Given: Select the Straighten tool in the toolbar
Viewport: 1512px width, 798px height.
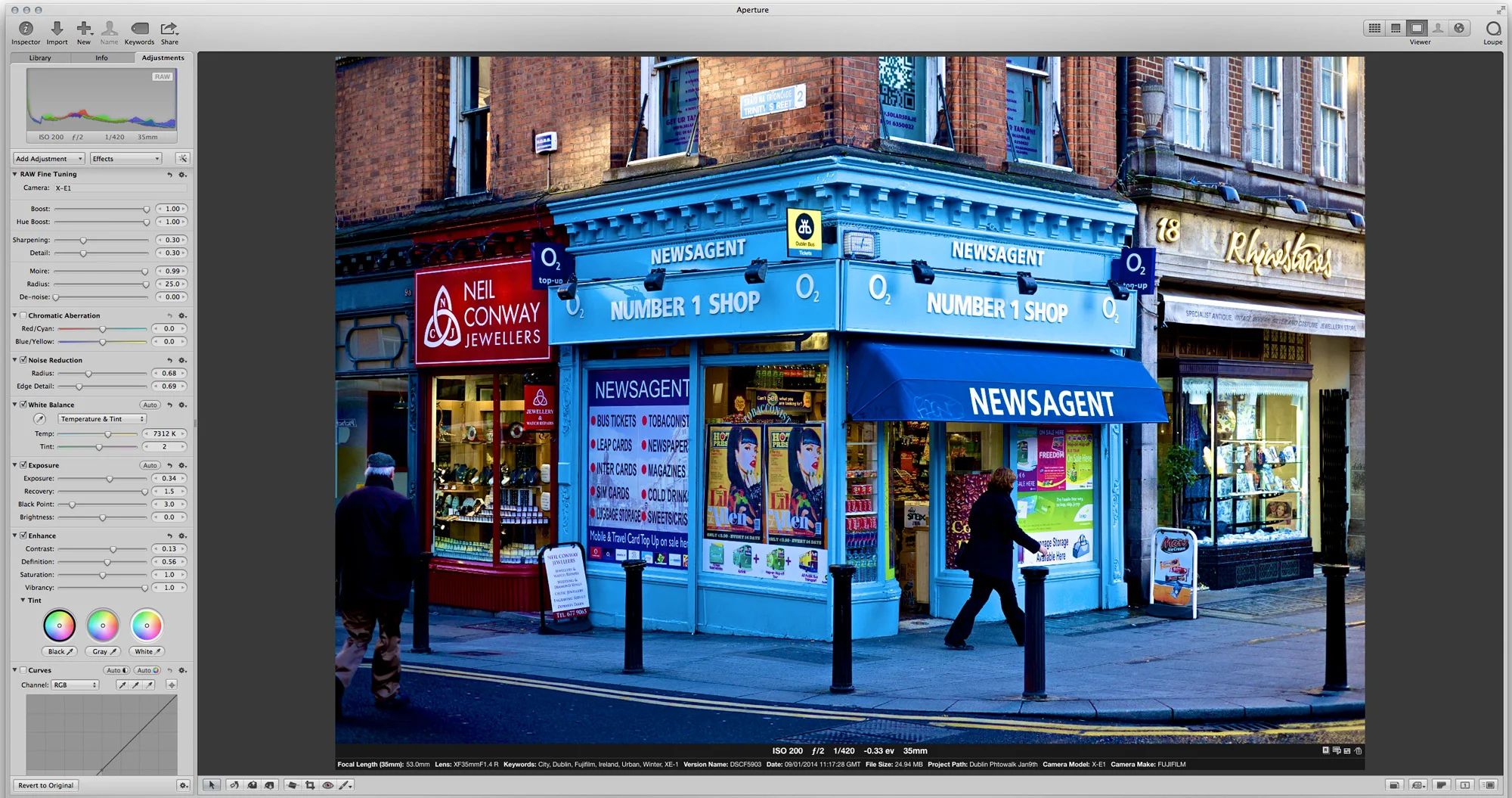Looking at the screenshot, I should (x=293, y=785).
